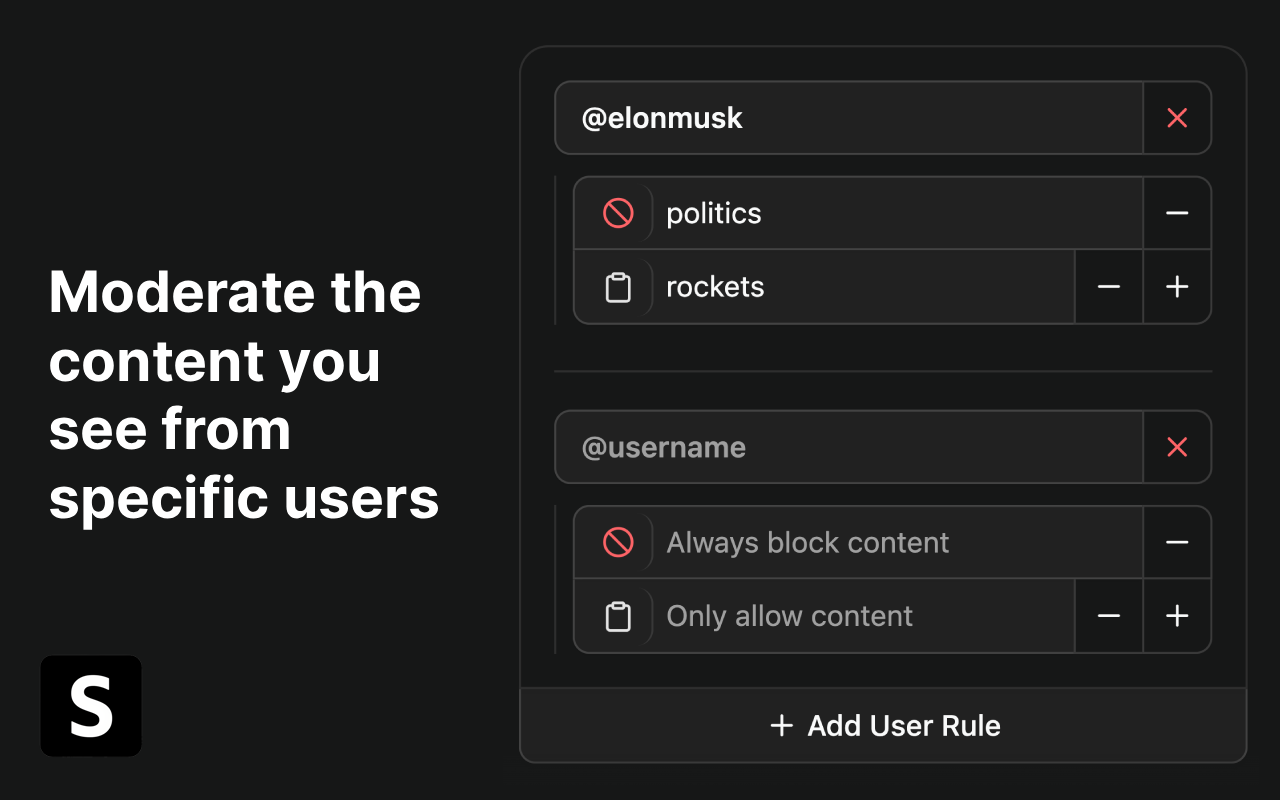
Task: Click the clipboard icon beside rockets
Action: coord(618,287)
